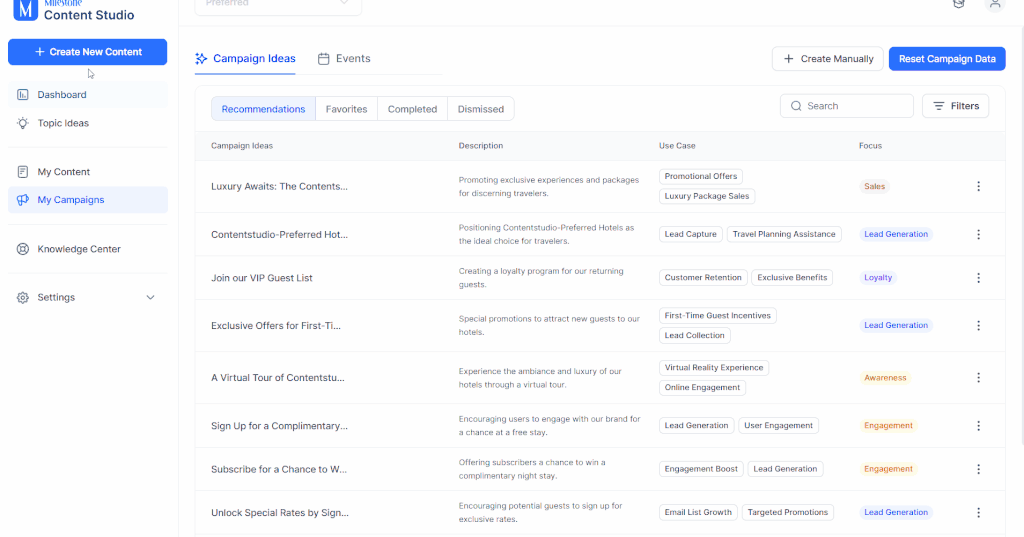
Task: Select the Completed tab
Action: [x=412, y=109]
